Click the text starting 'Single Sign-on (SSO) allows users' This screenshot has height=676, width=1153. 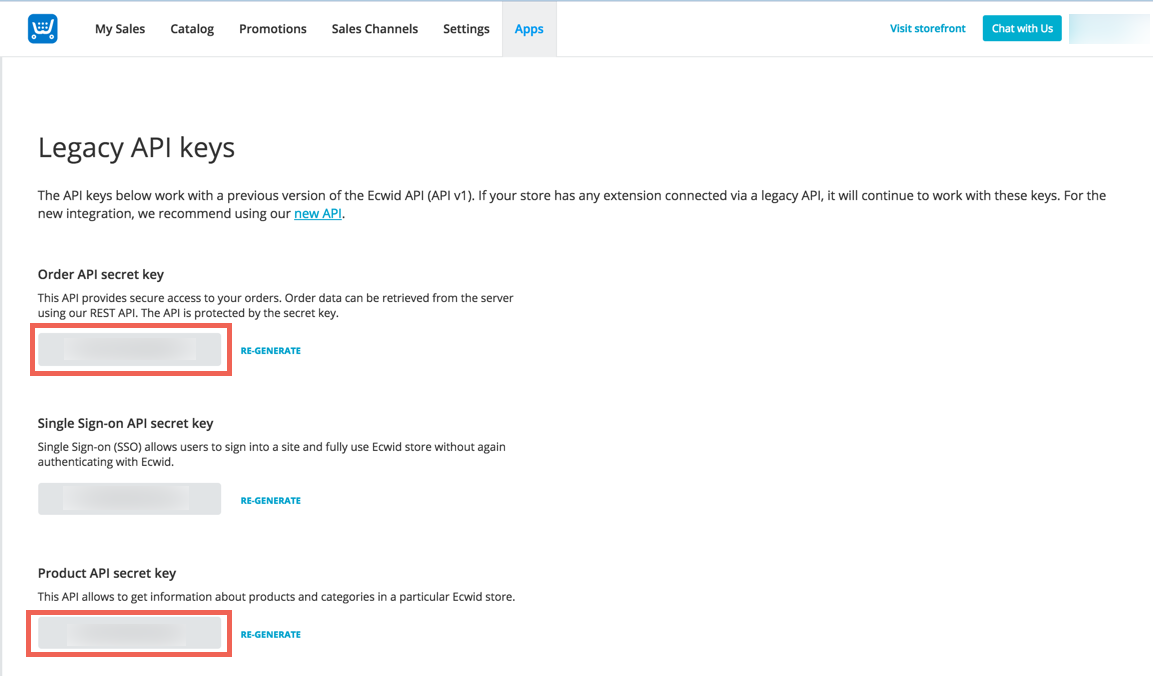pyautogui.click(x=272, y=455)
